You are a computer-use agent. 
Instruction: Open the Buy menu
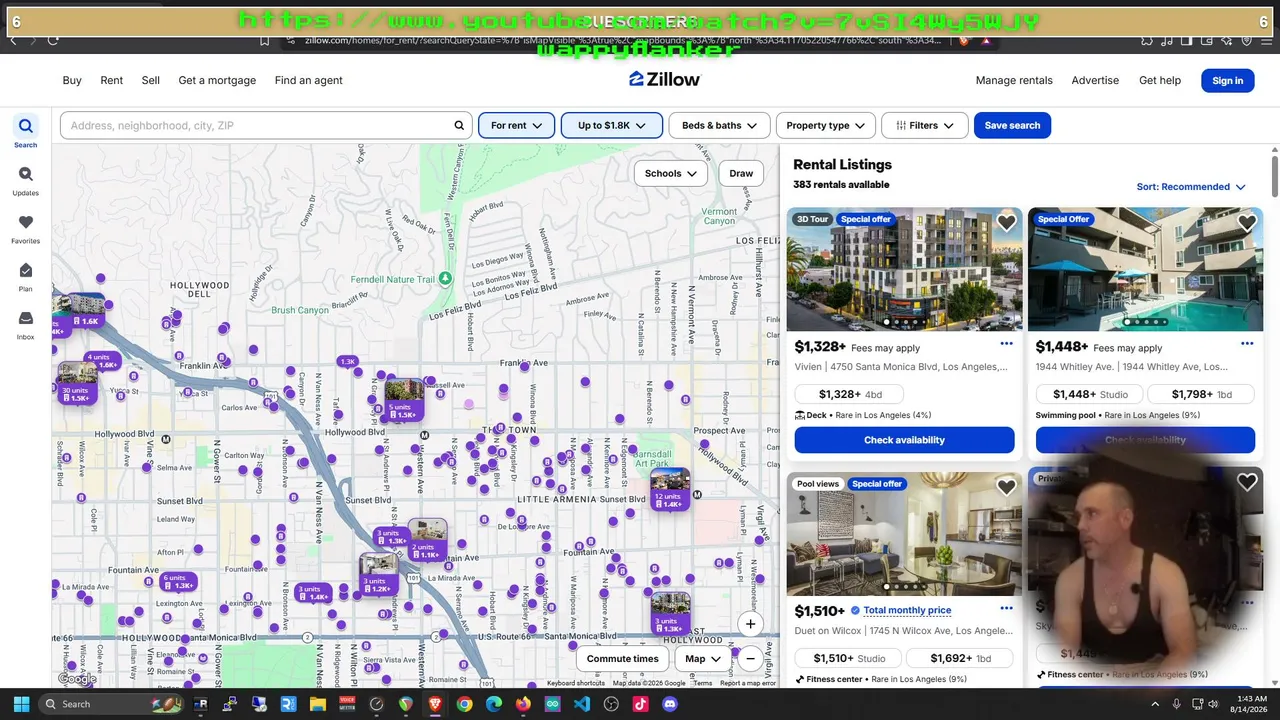pos(72,80)
